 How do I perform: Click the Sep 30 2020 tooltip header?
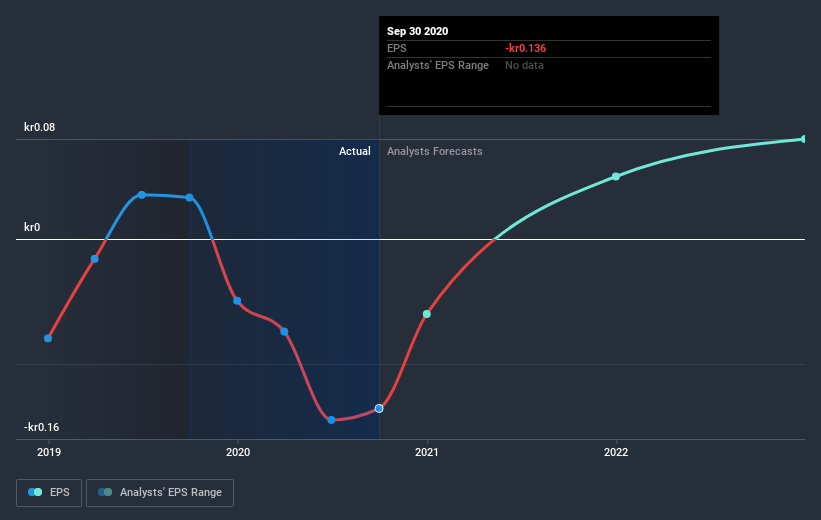coord(417,31)
